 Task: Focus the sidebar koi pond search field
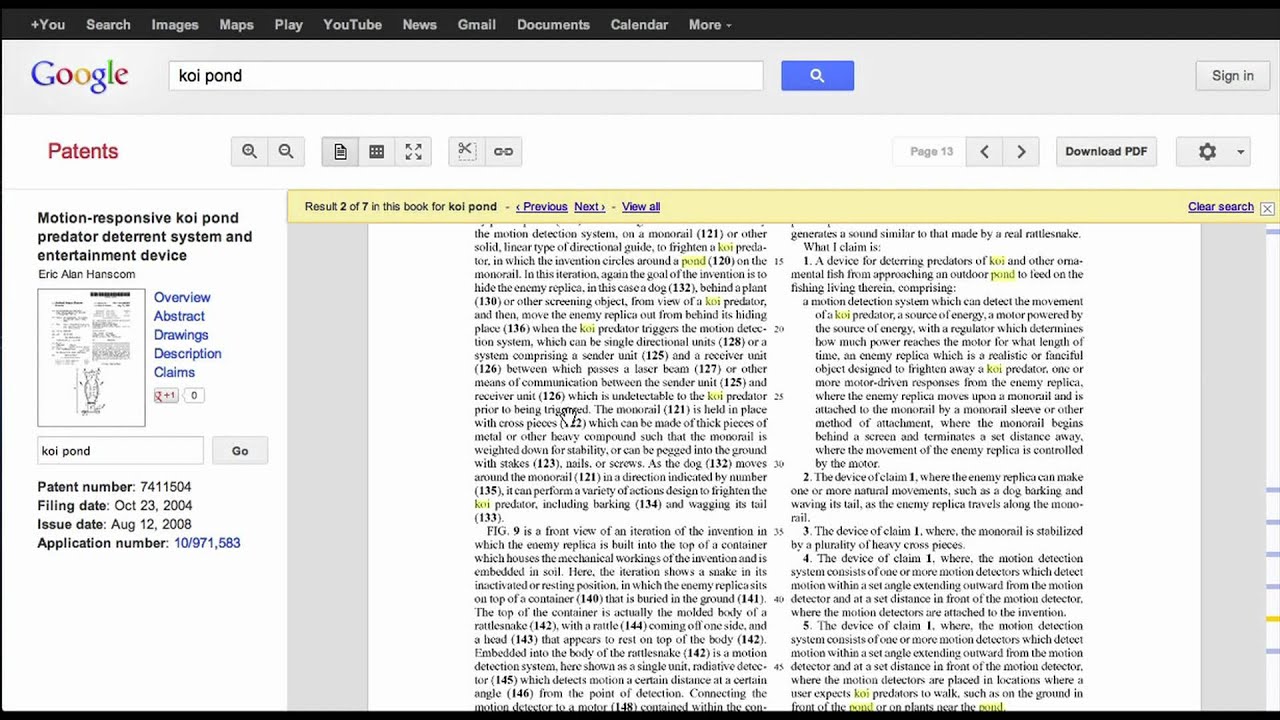click(120, 451)
